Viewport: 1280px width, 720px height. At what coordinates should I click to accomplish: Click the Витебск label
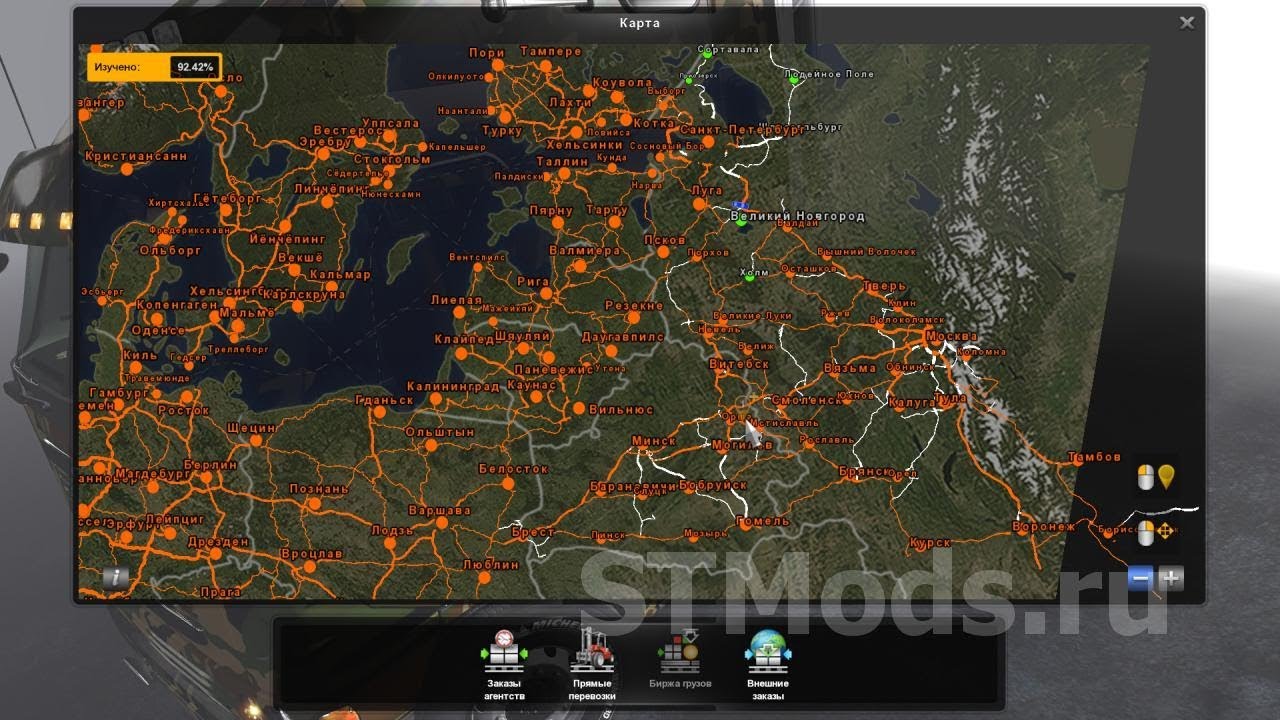[x=739, y=364]
